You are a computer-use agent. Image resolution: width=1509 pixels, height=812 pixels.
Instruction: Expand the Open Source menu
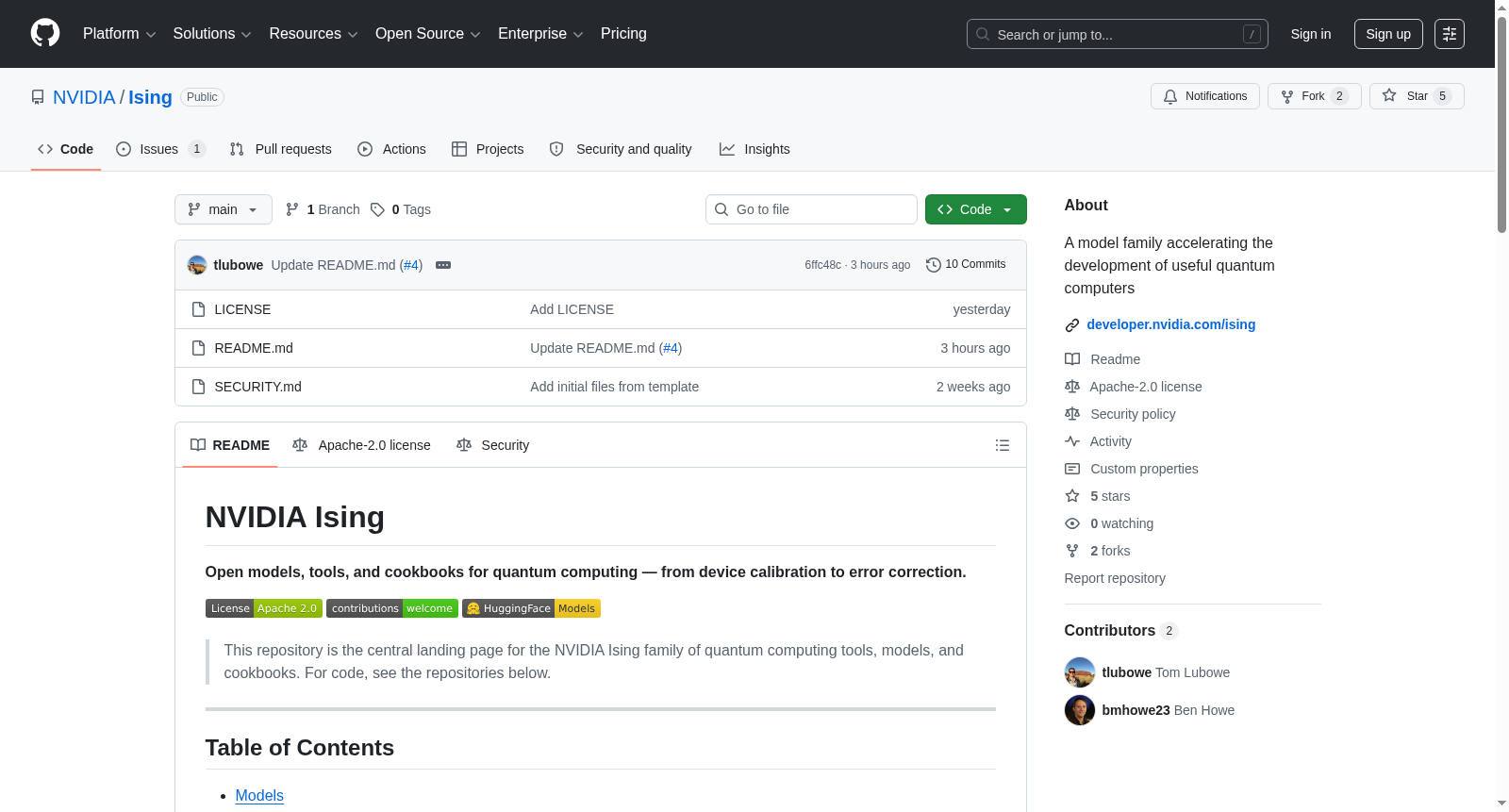[428, 34]
